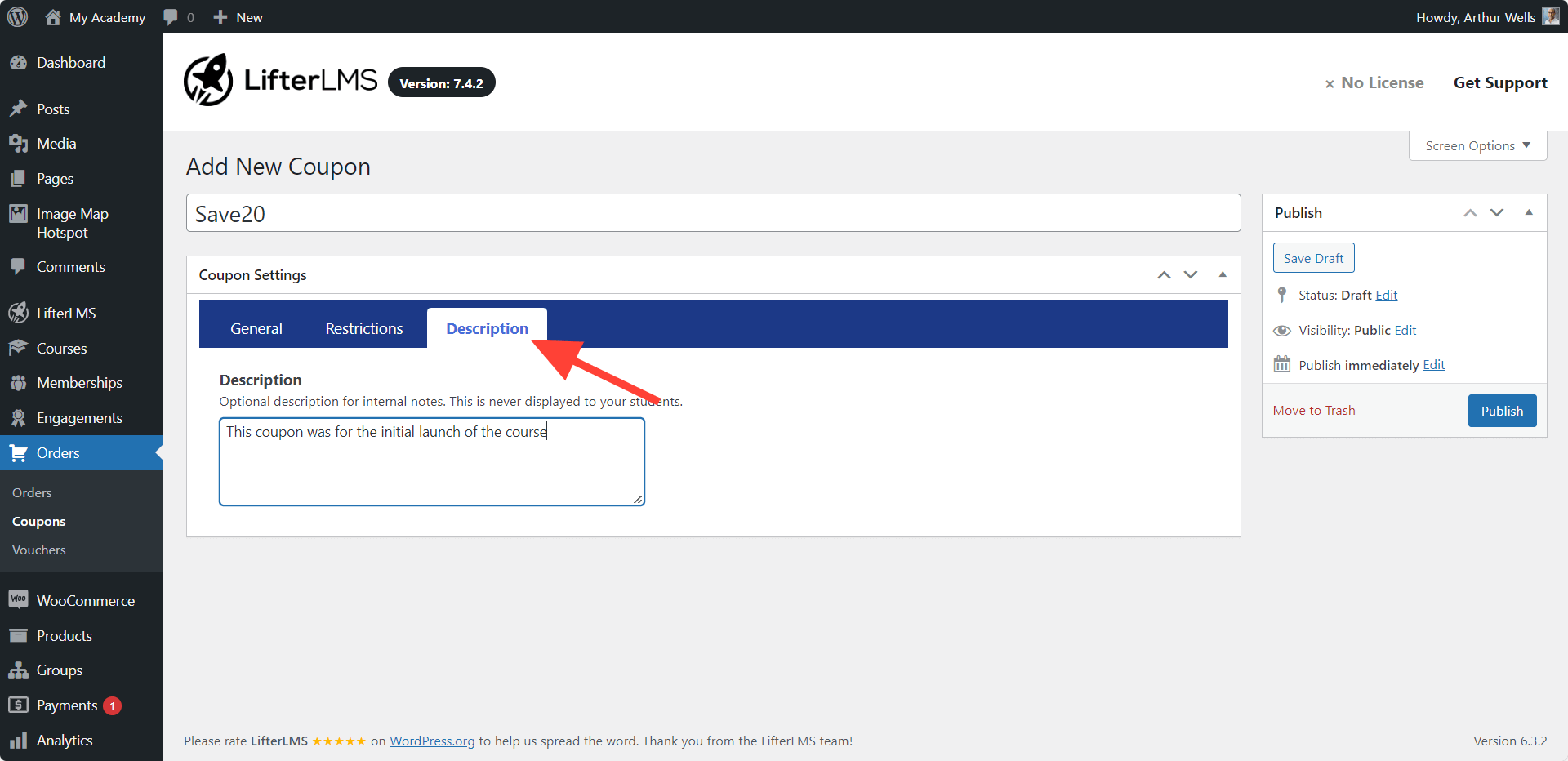Click the Engagements award icon
Image resolution: width=1568 pixels, height=761 pixels.
pyautogui.click(x=18, y=418)
